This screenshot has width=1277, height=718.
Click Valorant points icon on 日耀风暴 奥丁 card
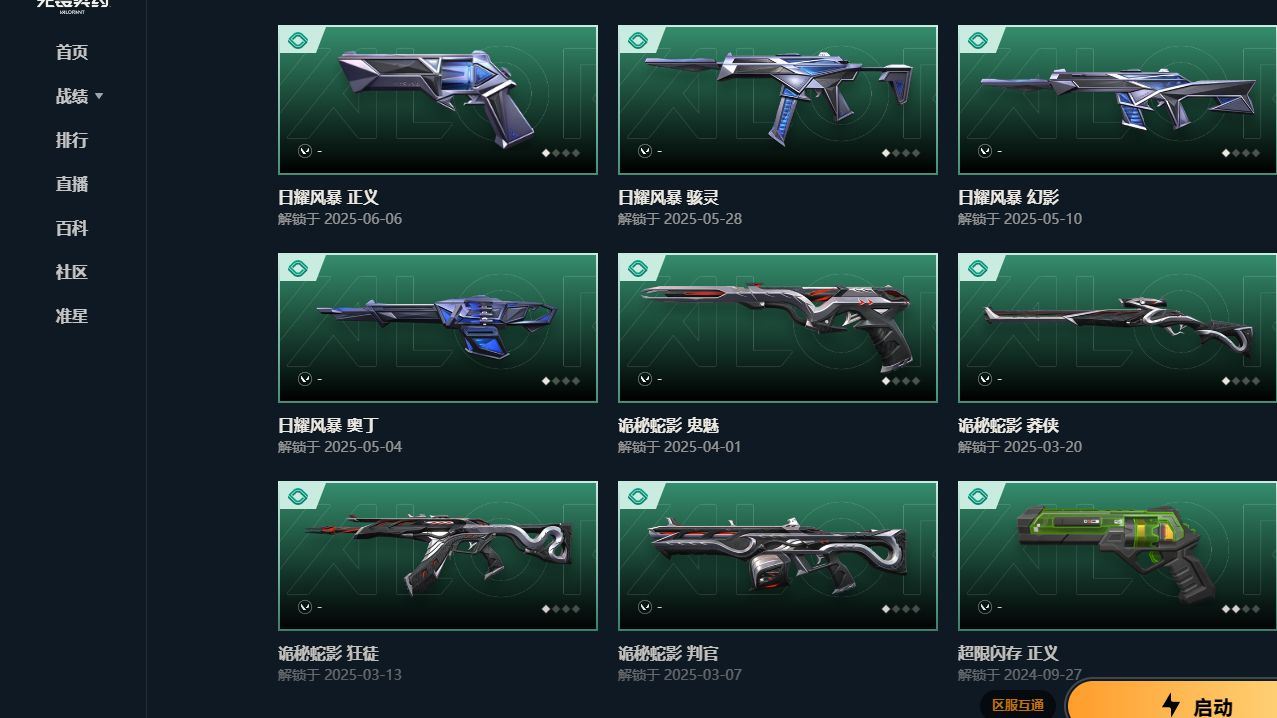click(x=305, y=379)
